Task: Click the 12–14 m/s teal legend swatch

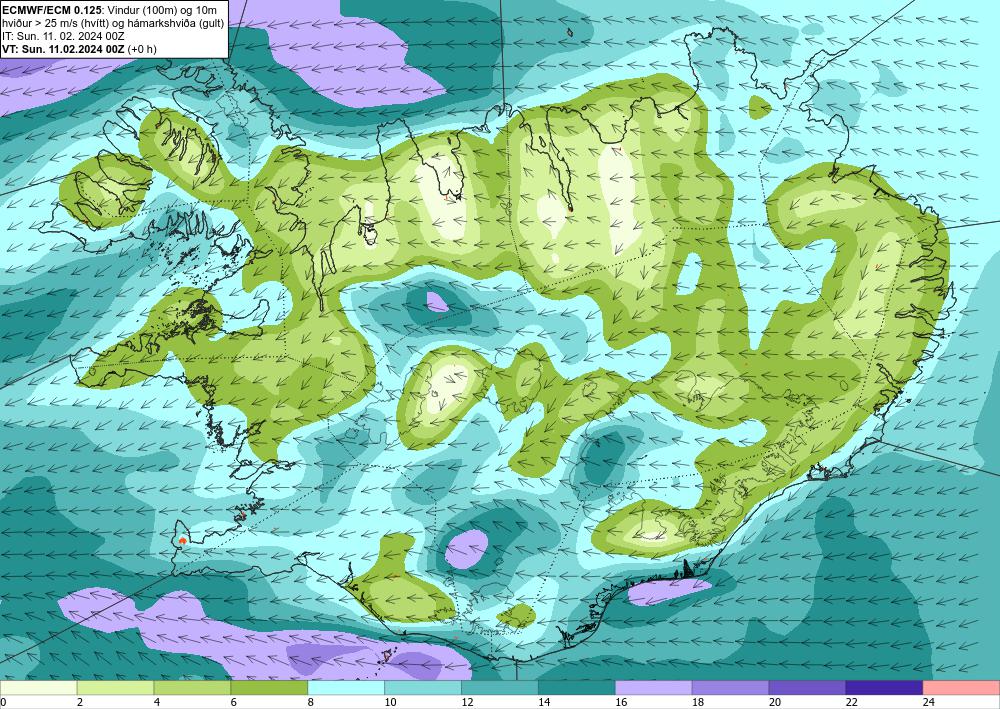Action: [x=500, y=688]
